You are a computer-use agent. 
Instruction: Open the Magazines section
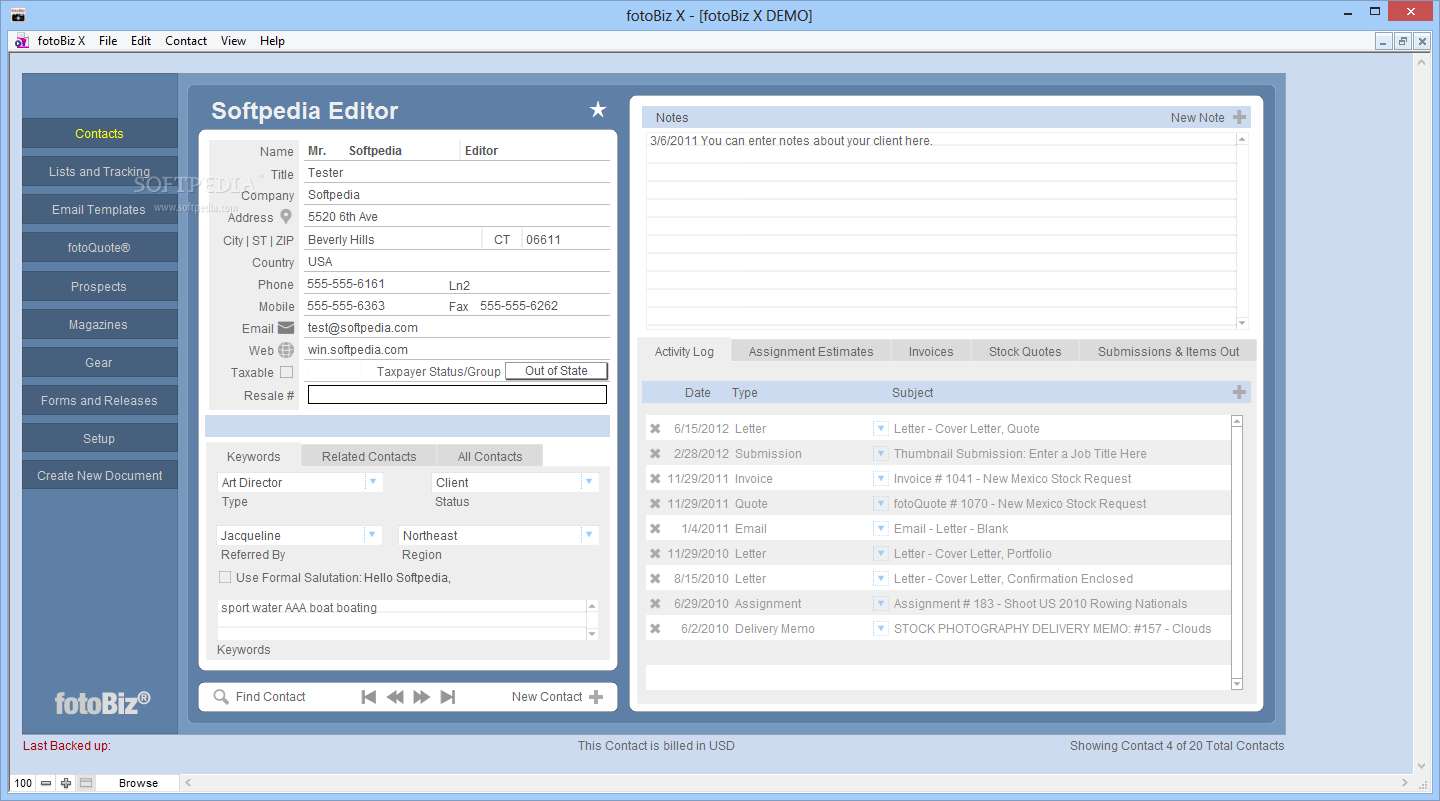click(x=99, y=324)
